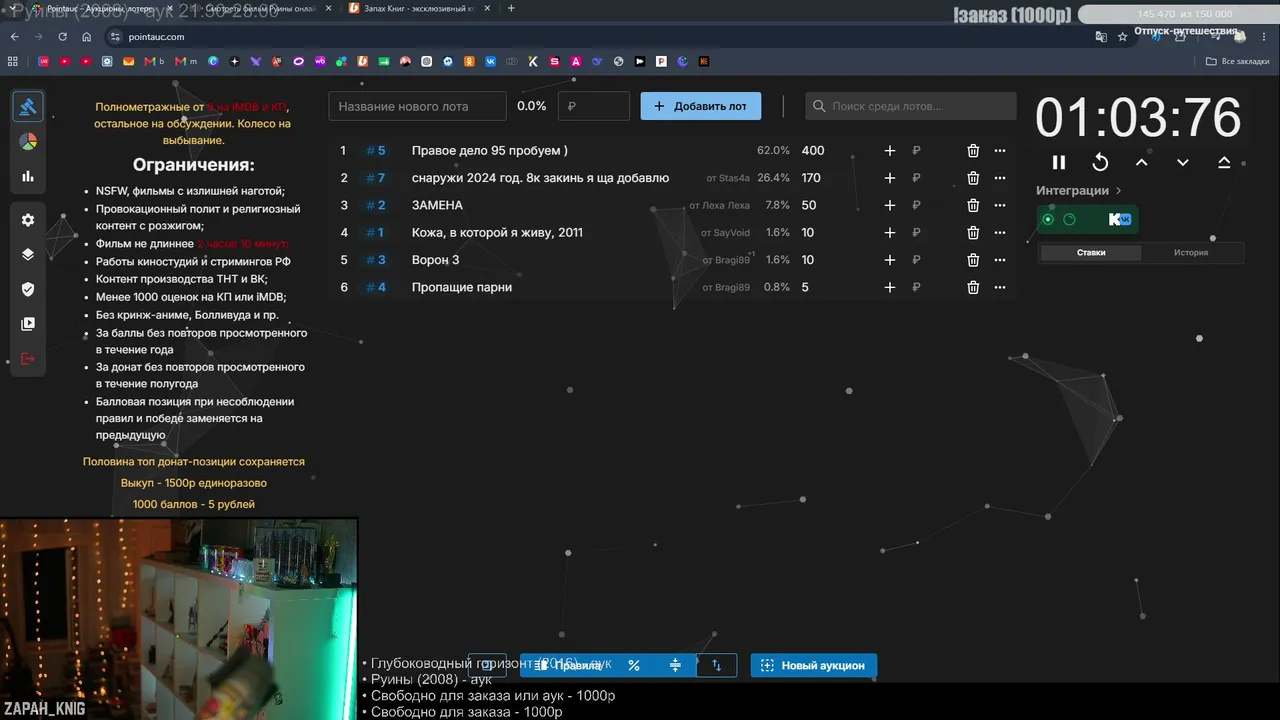1280x720 pixels.
Task: Click the Правое дело 95 пробуем lot name
Action: point(490,151)
